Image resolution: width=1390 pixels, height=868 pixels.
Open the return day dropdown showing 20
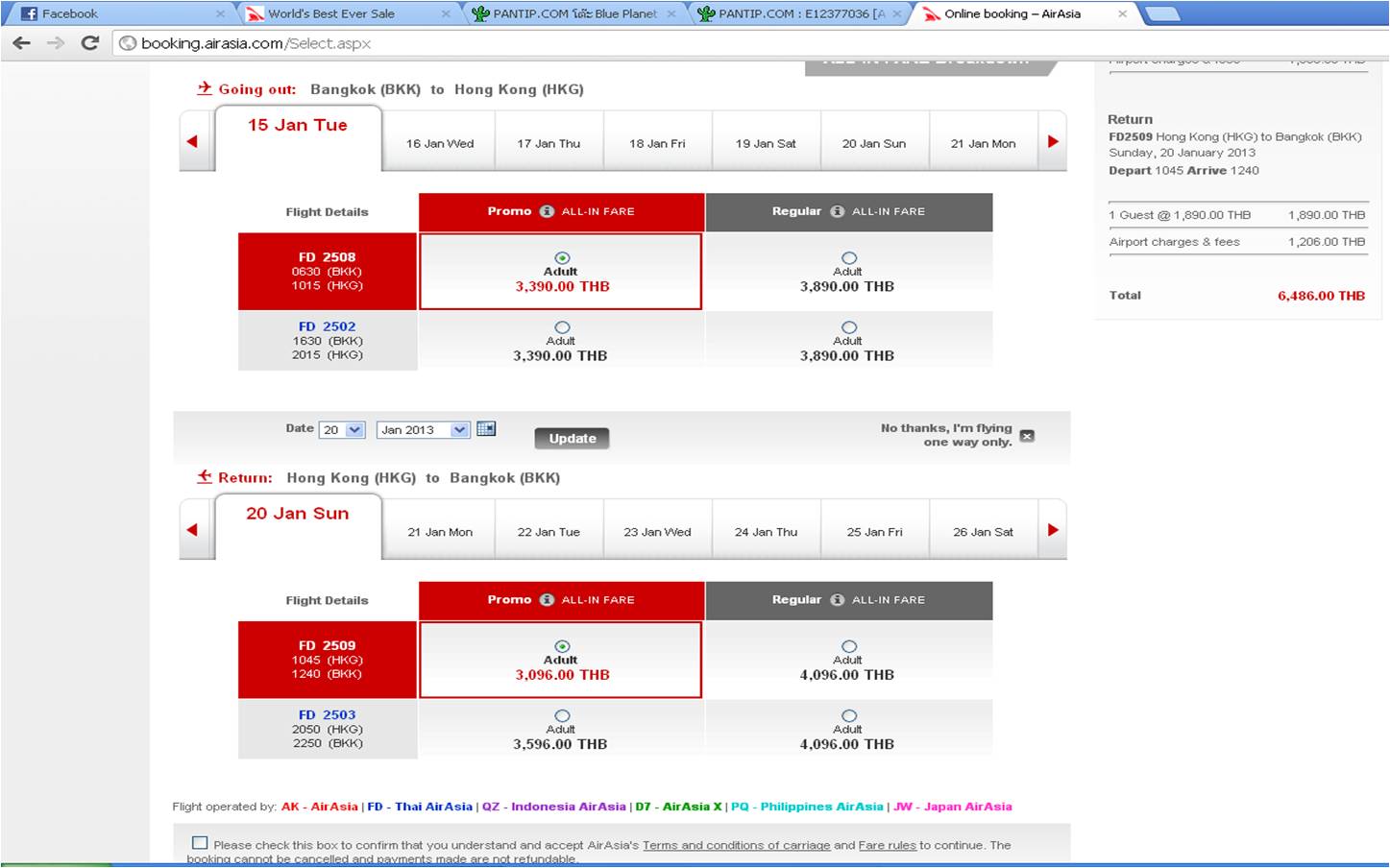[343, 429]
